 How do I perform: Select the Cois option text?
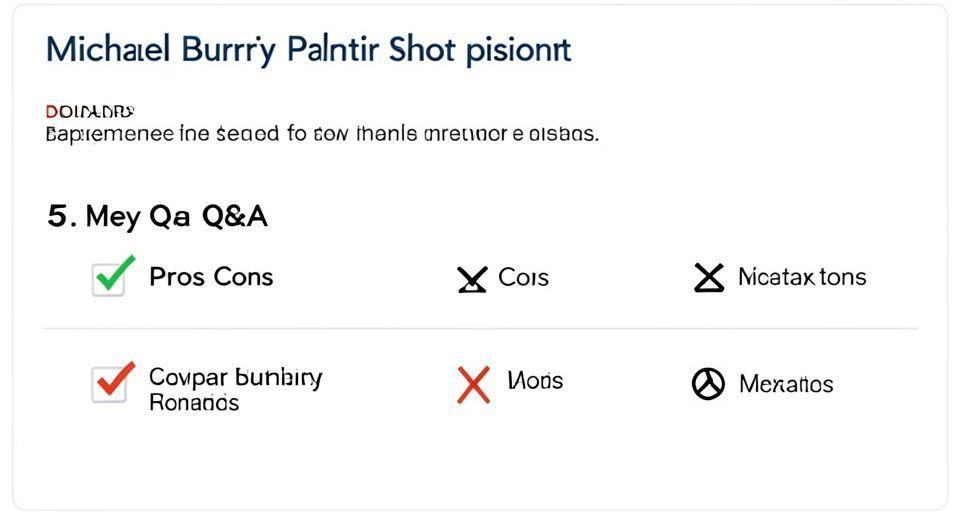click(523, 278)
